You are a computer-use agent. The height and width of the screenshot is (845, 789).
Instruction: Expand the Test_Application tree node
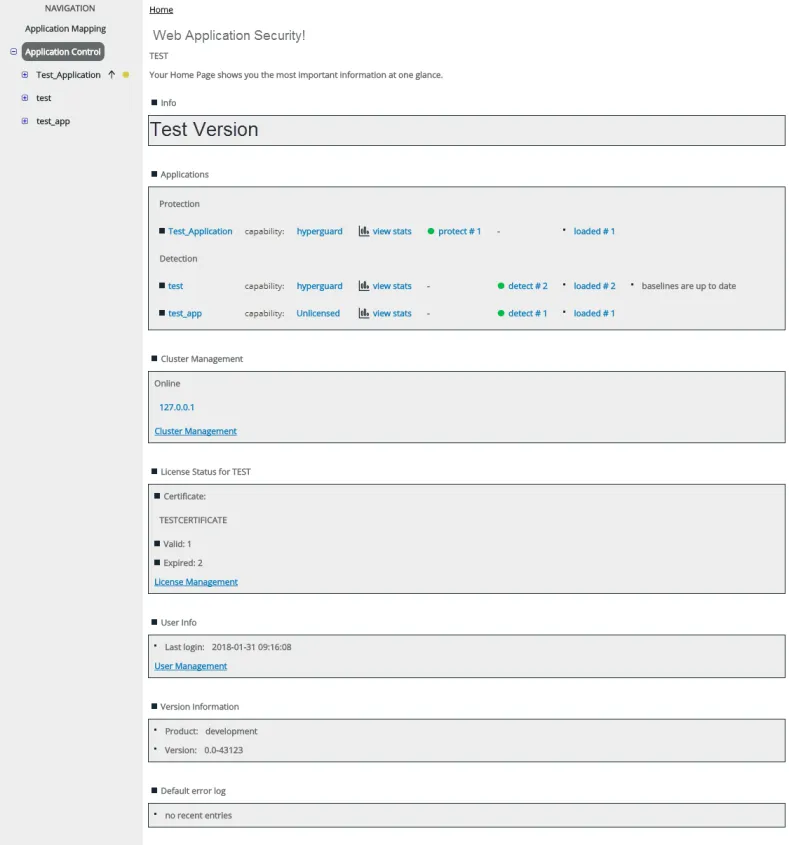point(25,75)
